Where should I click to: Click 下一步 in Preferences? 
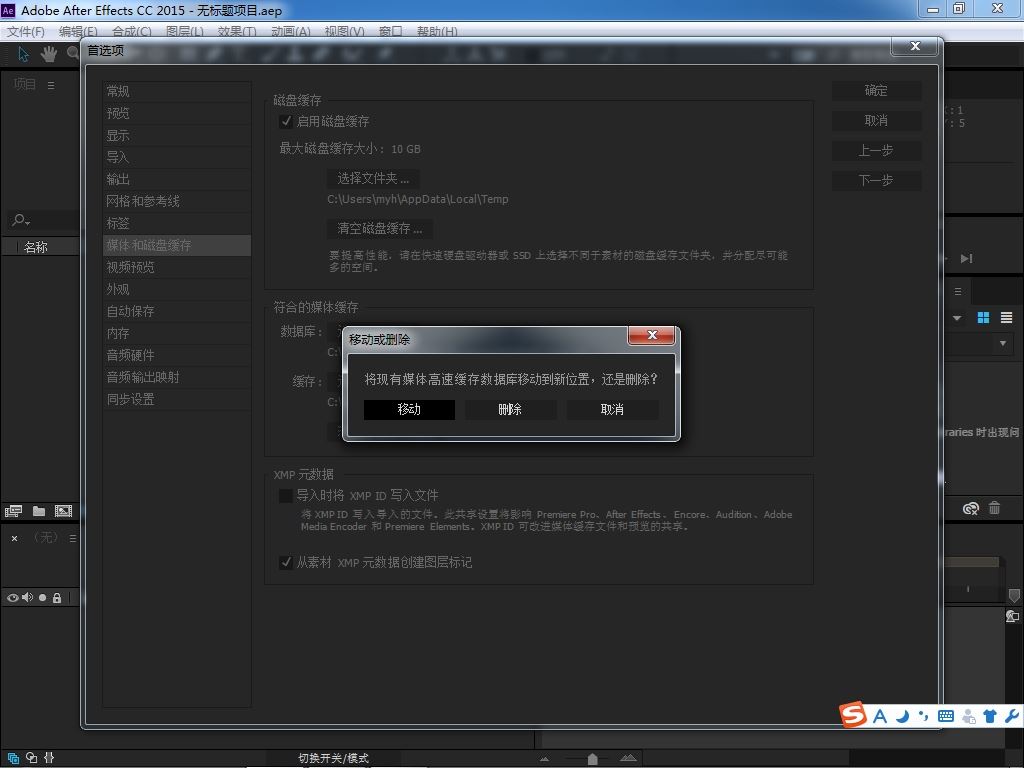coord(876,180)
